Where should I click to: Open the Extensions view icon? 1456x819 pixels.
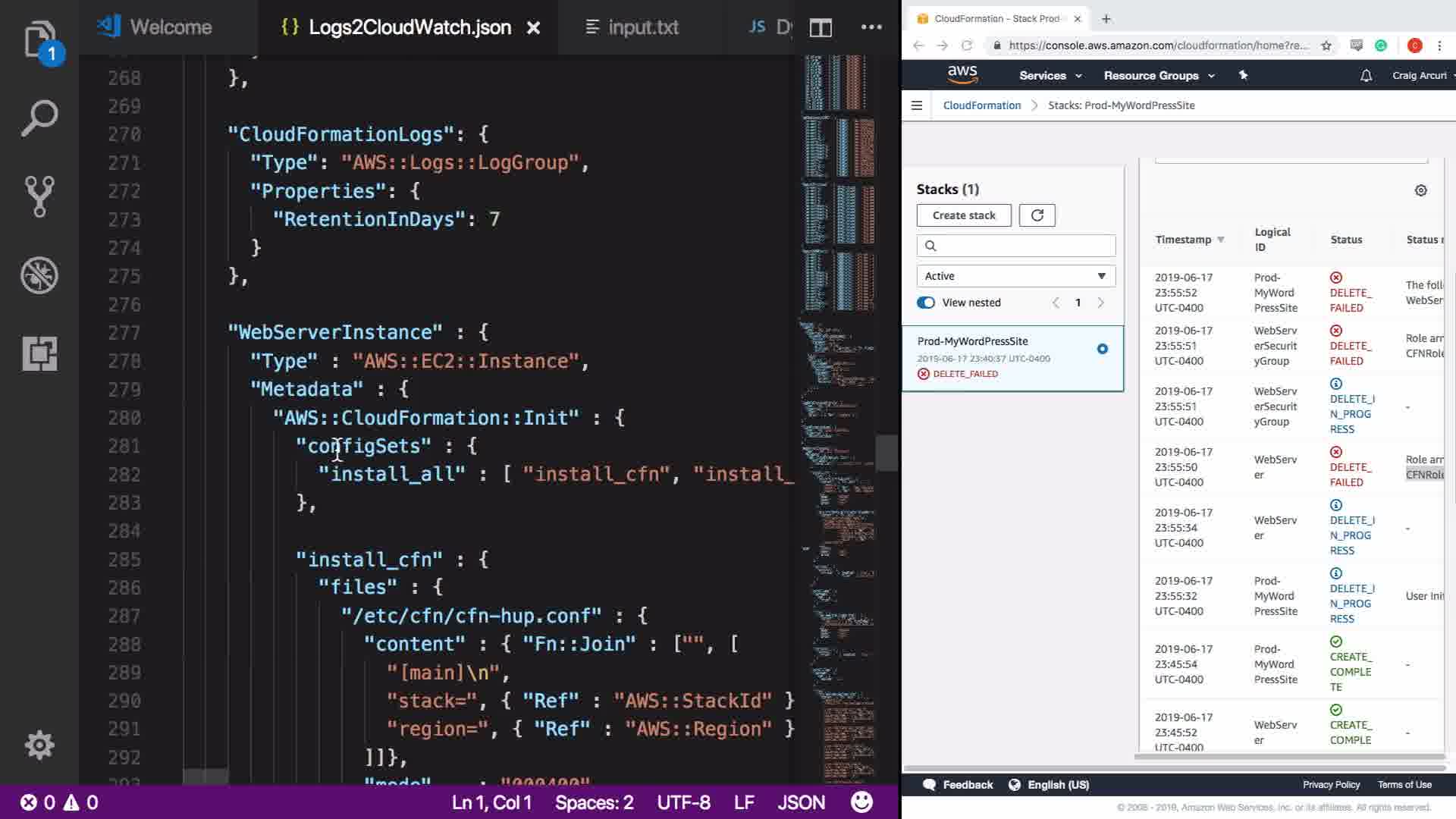pos(39,353)
